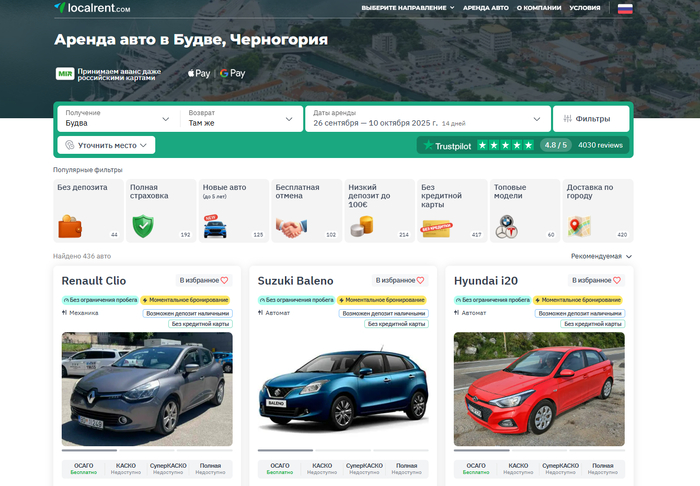Select the 'Бесплатная отмена' handshake filter
The height and width of the screenshot is (486, 700).
click(x=306, y=211)
